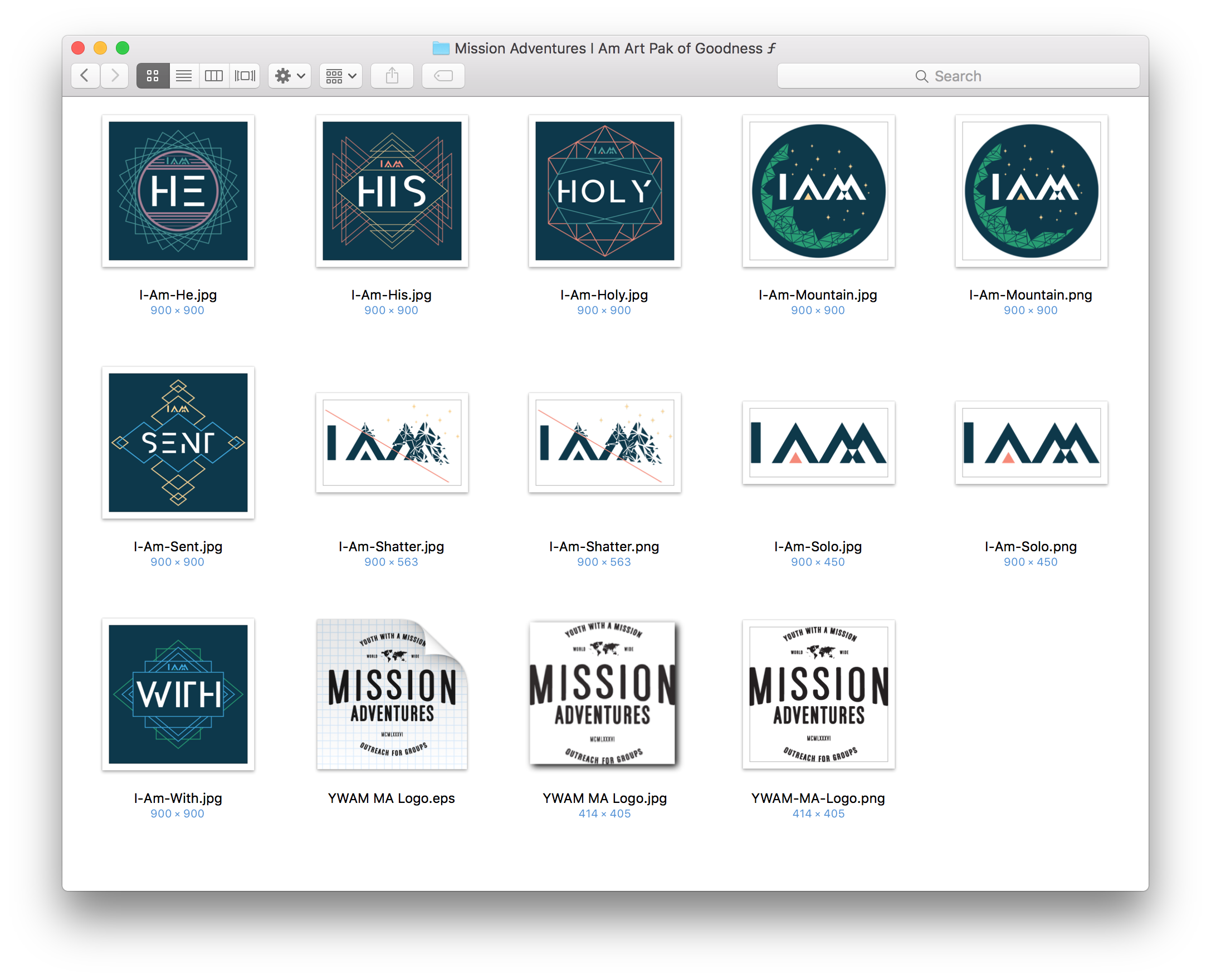Click the Edit Tags icon
The height and width of the screenshot is (980, 1211).
pyautogui.click(x=443, y=75)
